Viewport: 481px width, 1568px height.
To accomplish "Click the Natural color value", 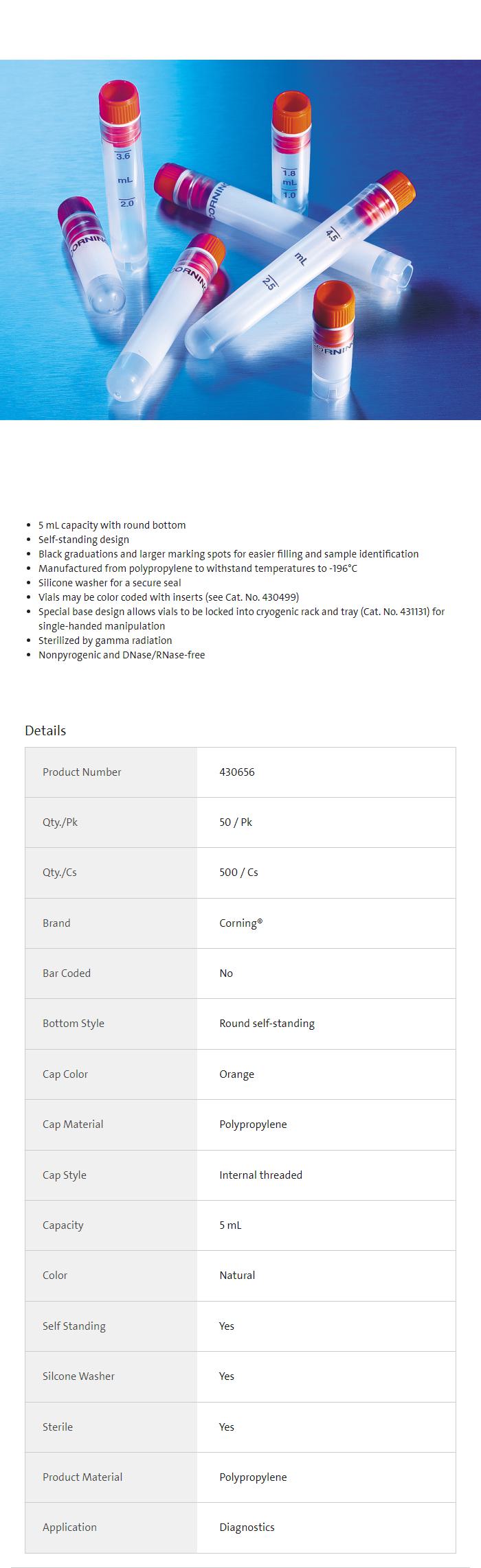I will coord(237,1276).
